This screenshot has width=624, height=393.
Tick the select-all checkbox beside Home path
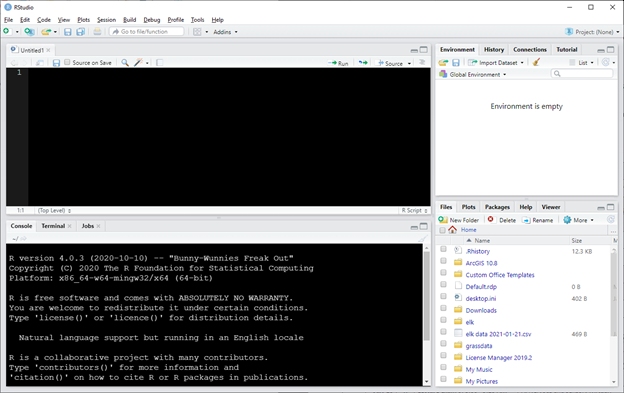coord(442,230)
